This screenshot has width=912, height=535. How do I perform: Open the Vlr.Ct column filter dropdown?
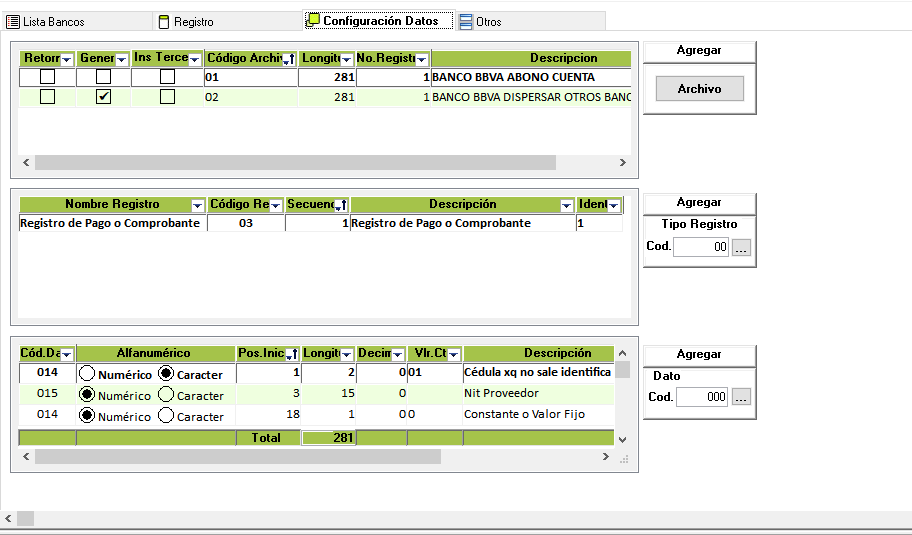[453, 355]
